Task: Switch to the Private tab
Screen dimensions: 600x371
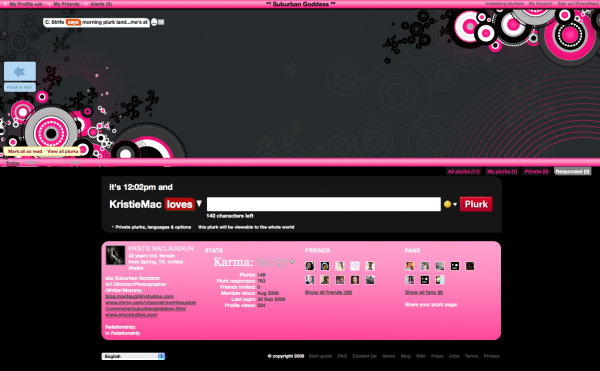Action: pos(536,171)
